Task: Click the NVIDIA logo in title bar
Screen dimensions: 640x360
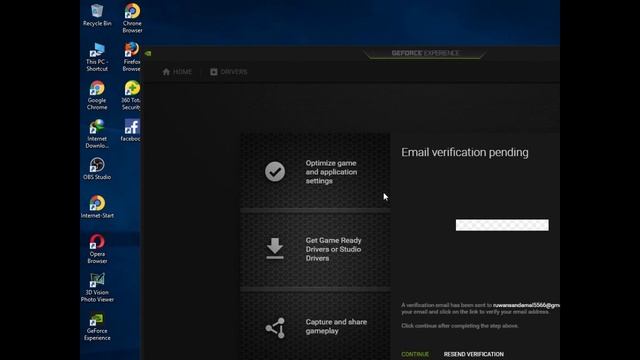Action: click(x=148, y=53)
